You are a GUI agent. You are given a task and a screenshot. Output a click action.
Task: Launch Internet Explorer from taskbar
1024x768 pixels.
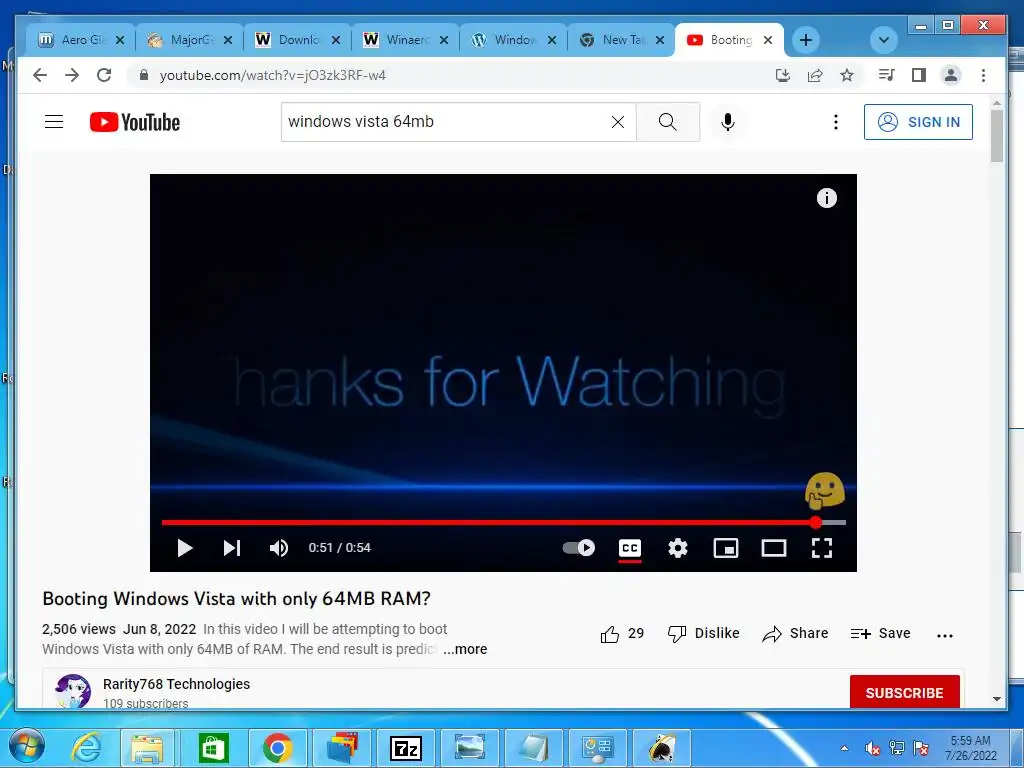[86, 748]
